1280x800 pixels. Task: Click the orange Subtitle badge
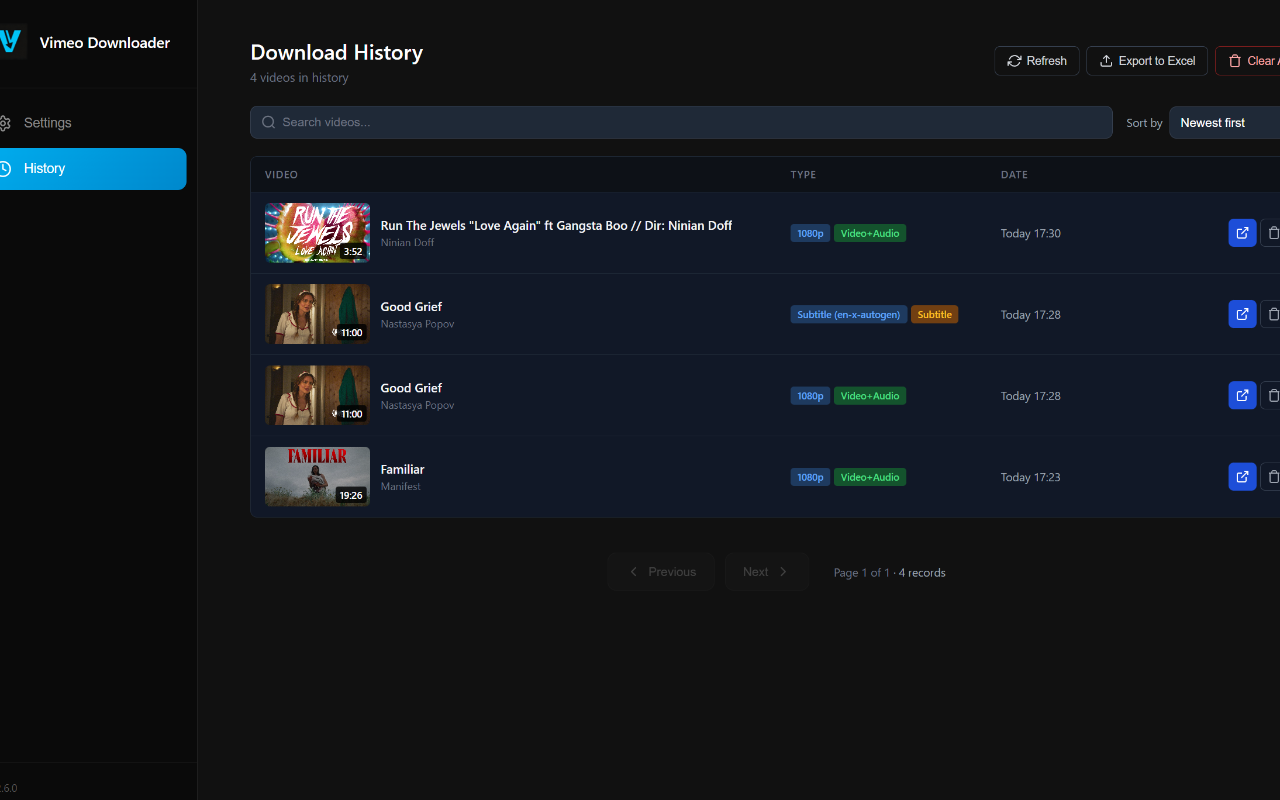(935, 314)
